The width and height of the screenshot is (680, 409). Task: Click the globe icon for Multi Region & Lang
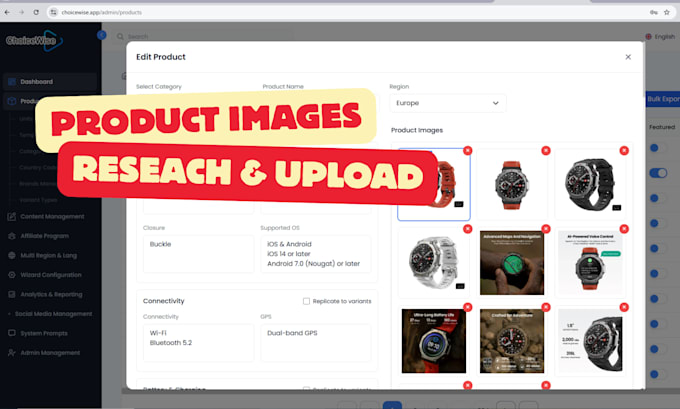point(12,255)
